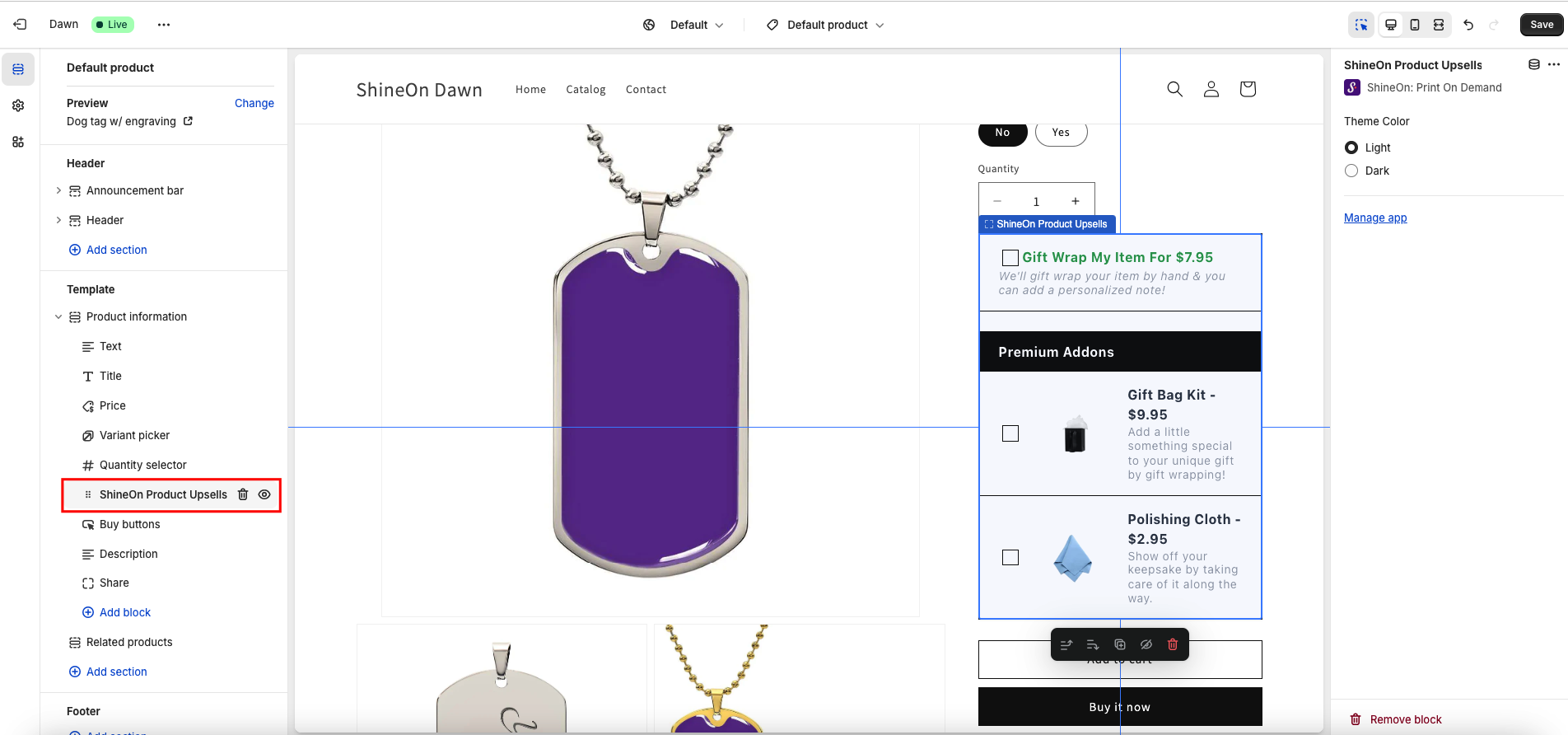Open the theme actions three-dot menu
This screenshot has height=735, width=1568.
point(164,25)
